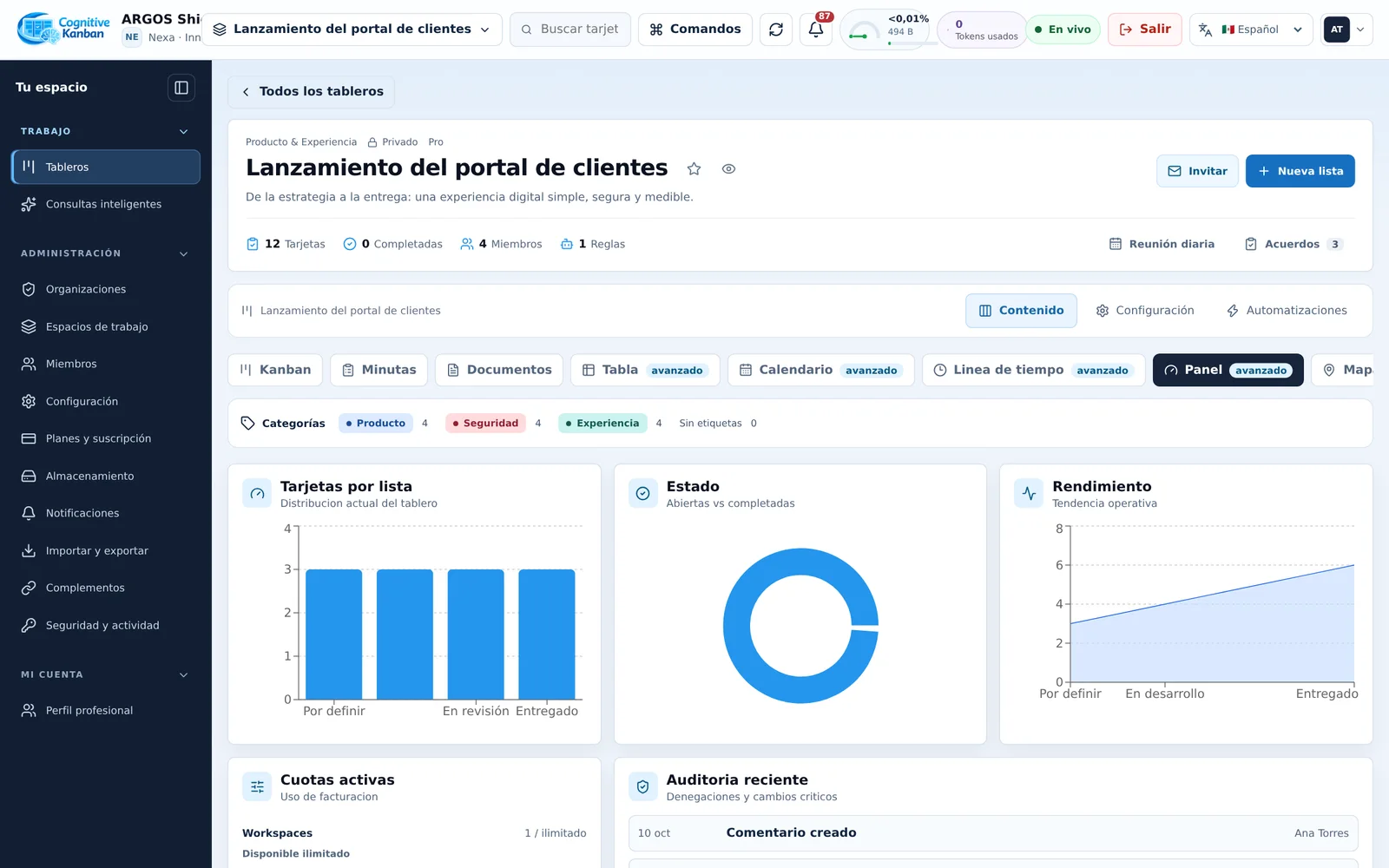Open Miembros admin page

[x=106, y=364]
